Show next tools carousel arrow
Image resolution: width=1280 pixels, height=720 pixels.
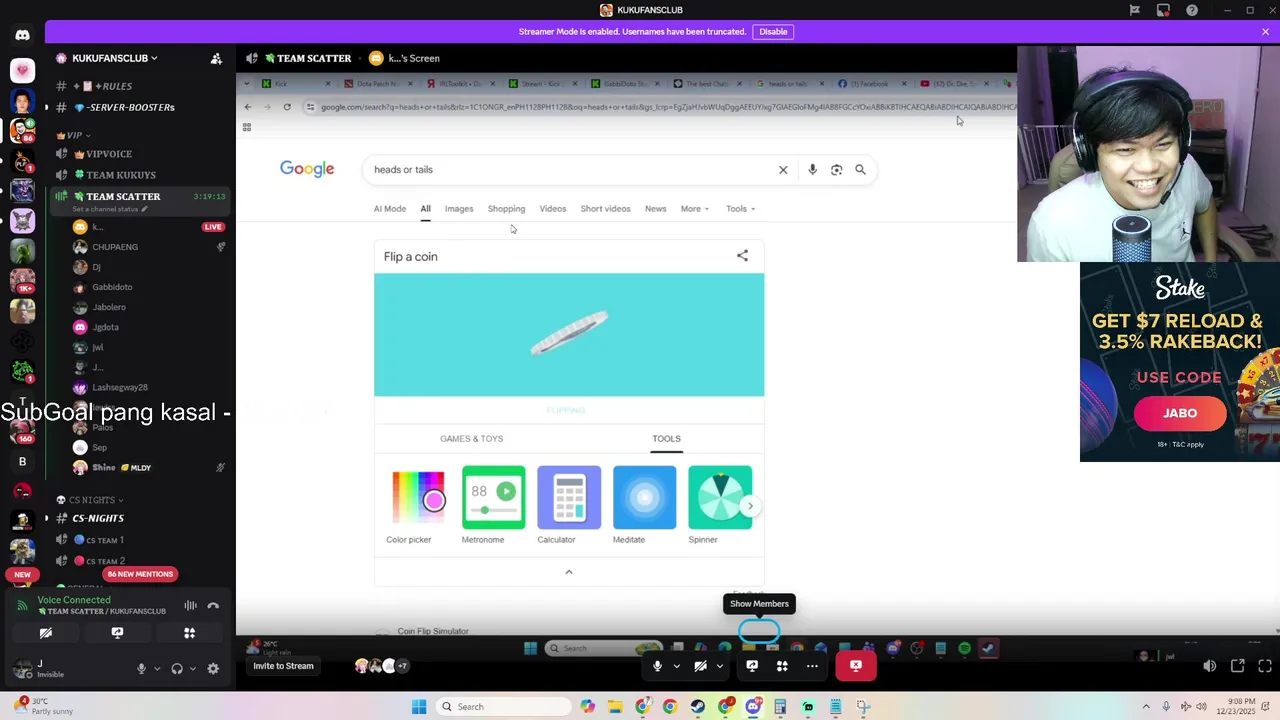pyautogui.click(x=750, y=506)
